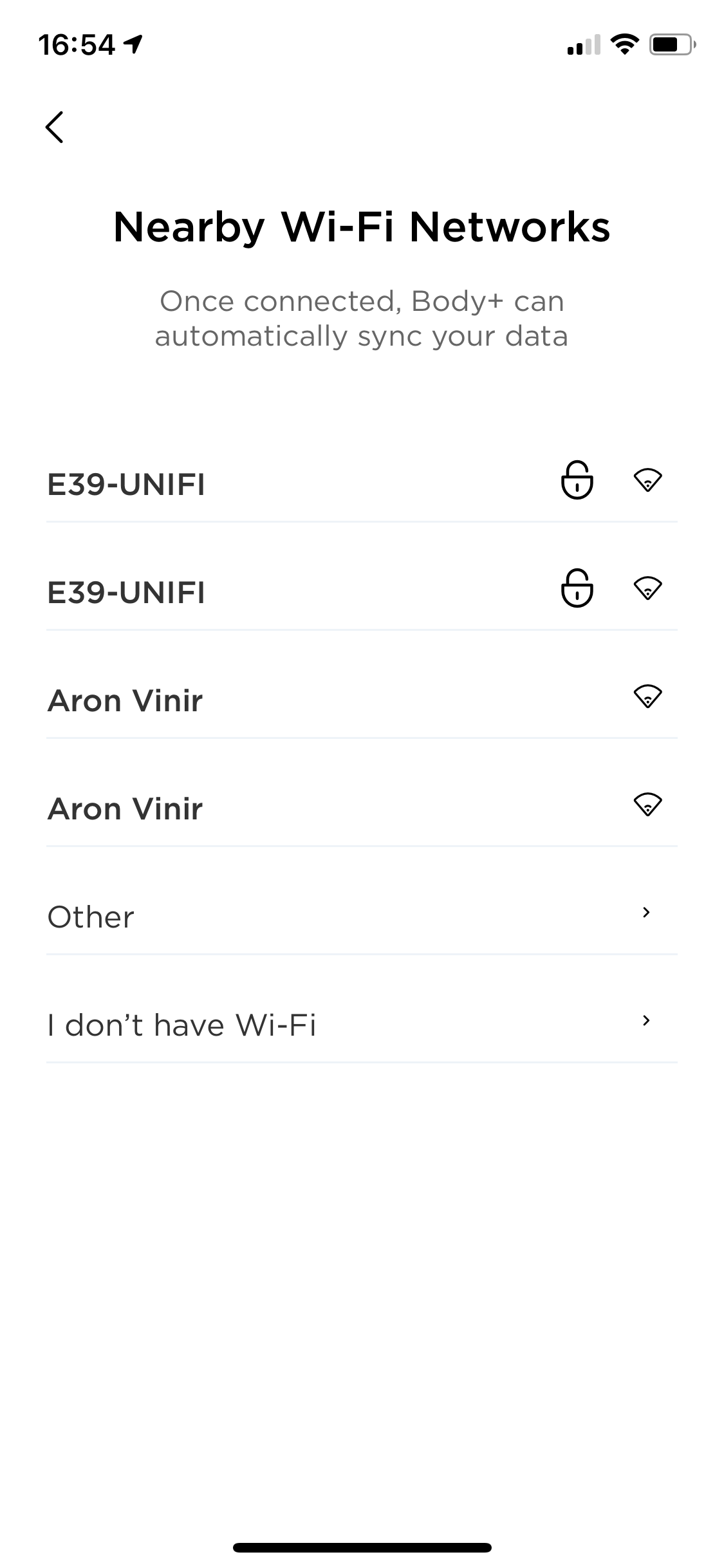Screen dimensions: 724x1568
Task: Tap the "Other" option label
Action: pyautogui.click(x=91, y=917)
